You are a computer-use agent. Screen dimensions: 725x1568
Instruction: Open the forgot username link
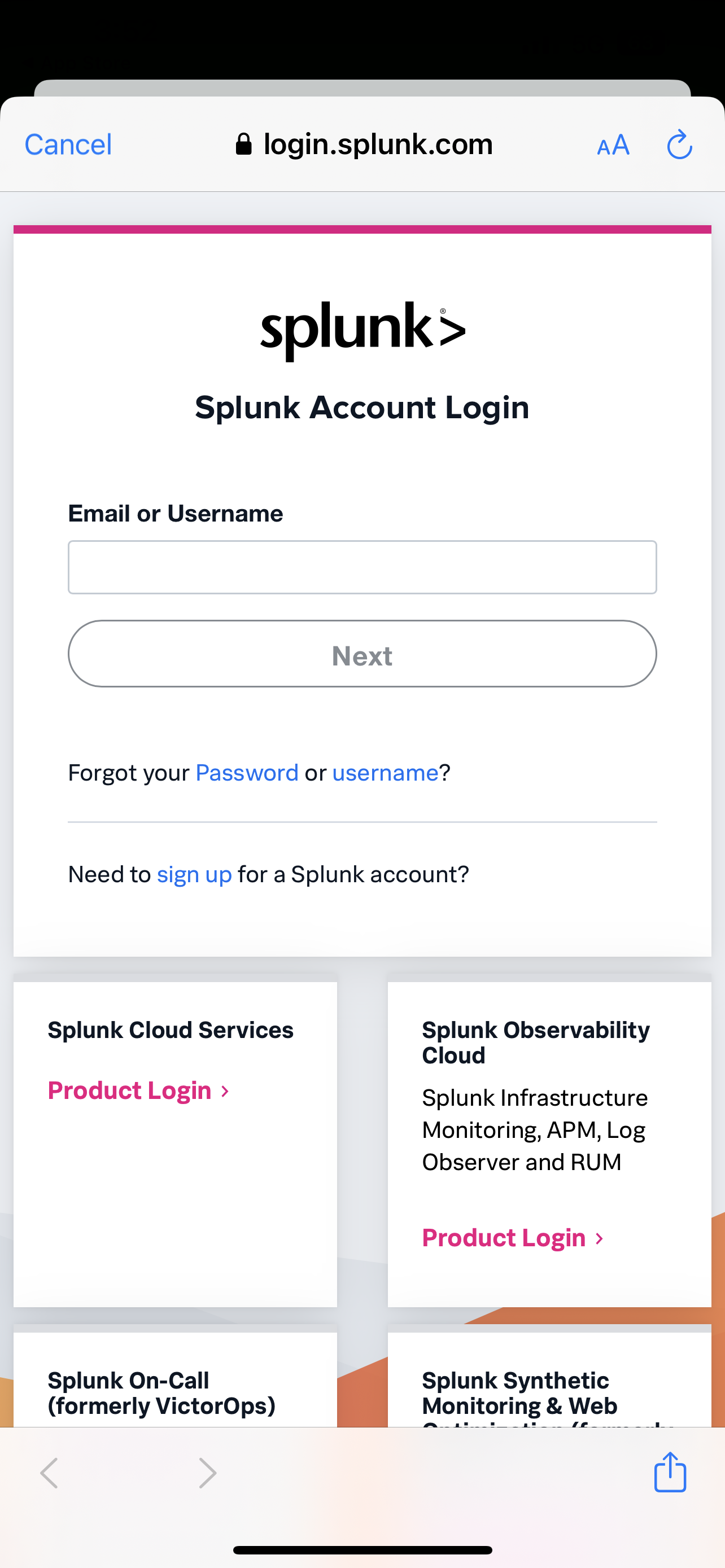(x=385, y=773)
